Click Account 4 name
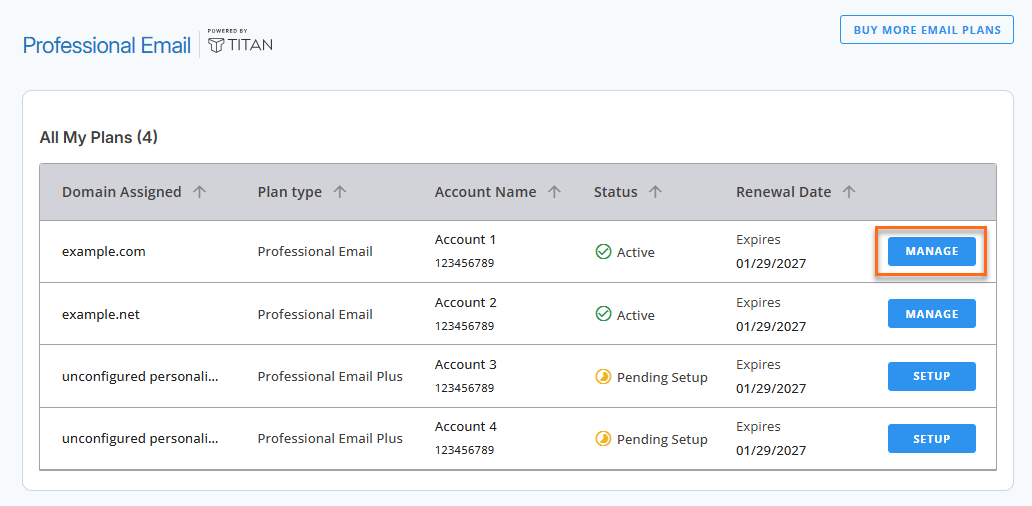The image size is (1032, 506). click(x=465, y=426)
